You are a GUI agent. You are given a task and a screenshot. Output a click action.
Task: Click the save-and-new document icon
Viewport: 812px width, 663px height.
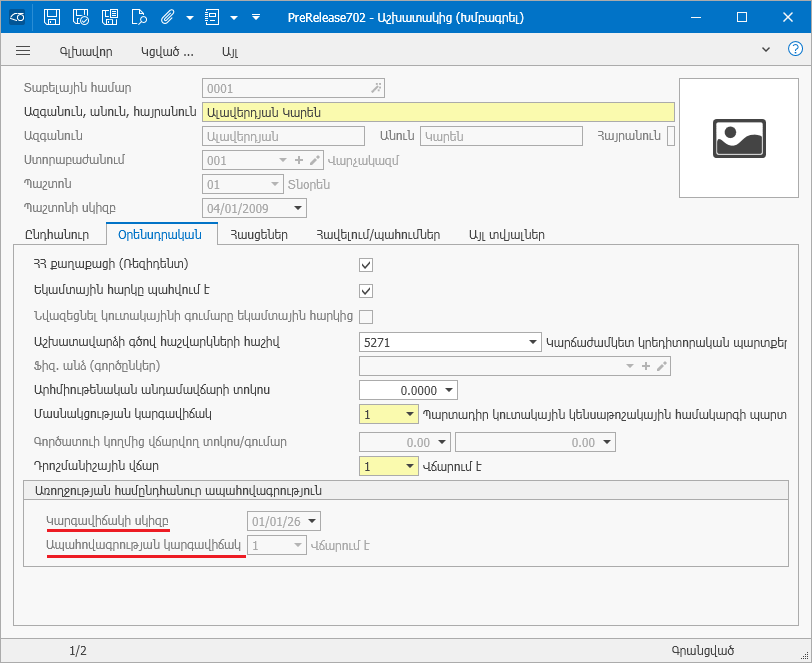pos(110,17)
